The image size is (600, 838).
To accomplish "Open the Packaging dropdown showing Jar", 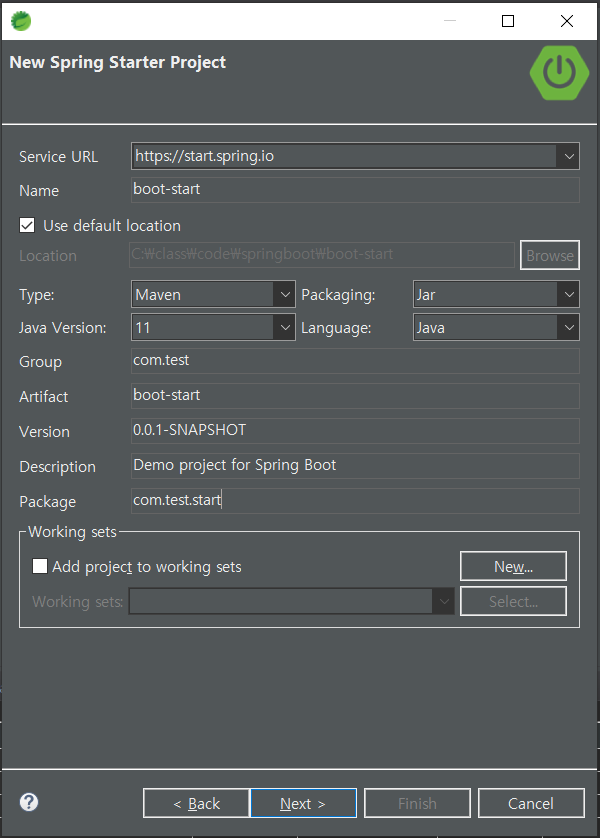I will point(568,294).
